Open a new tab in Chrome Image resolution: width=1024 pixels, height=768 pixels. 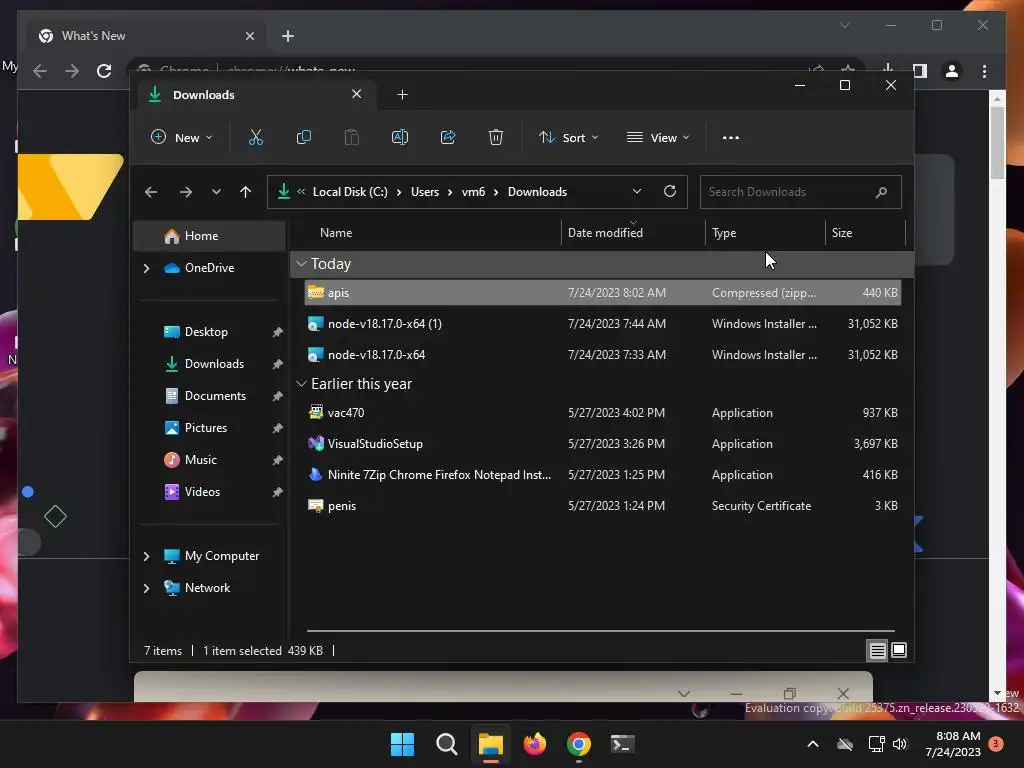pyautogui.click(x=288, y=36)
